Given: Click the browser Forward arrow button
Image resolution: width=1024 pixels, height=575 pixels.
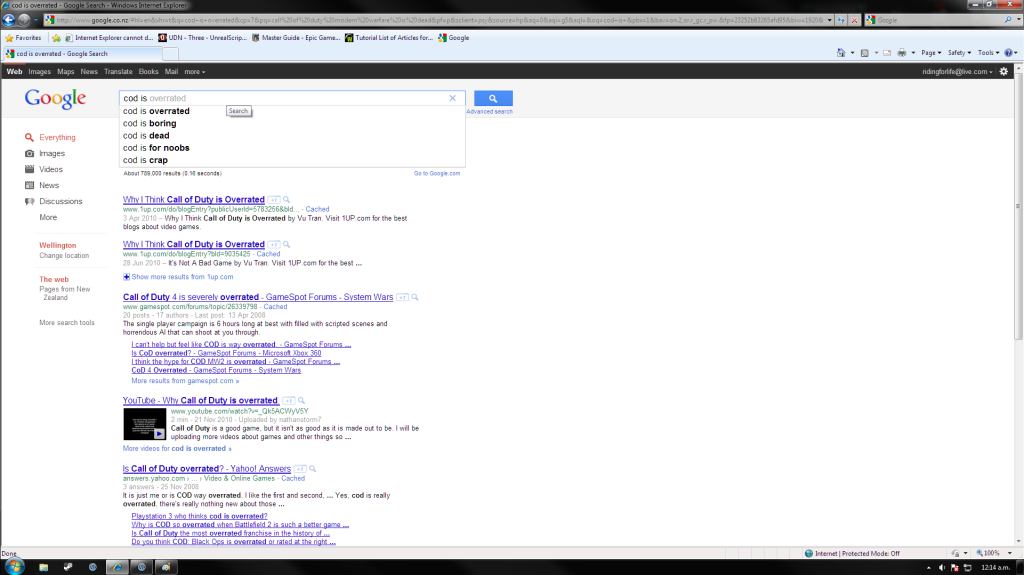Looking at the screenshot, I should (24, 20).
